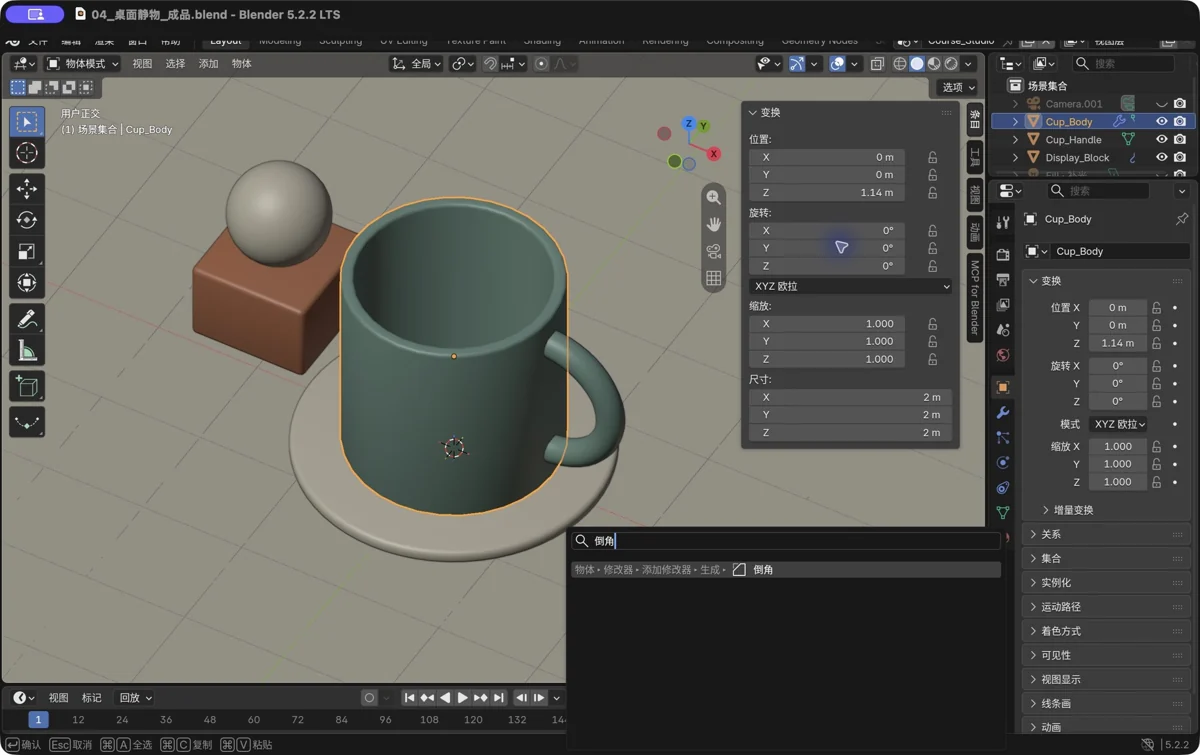This screenshot has width=1200, height=755.
Task: Play the animation forward
Action: click(x=462, y=698)
